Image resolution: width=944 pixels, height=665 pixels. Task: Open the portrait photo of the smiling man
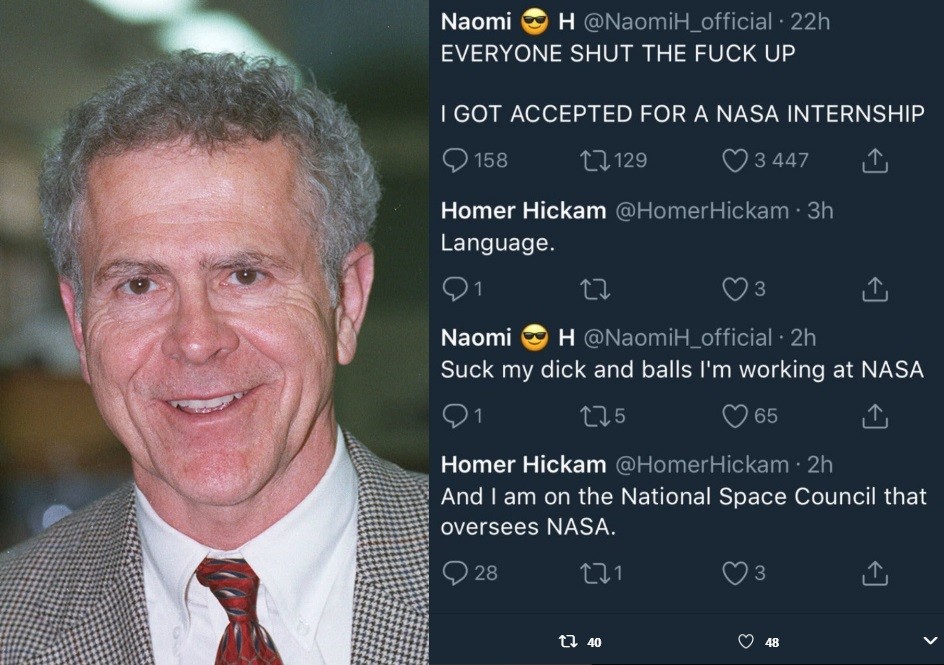pos(214,332)
